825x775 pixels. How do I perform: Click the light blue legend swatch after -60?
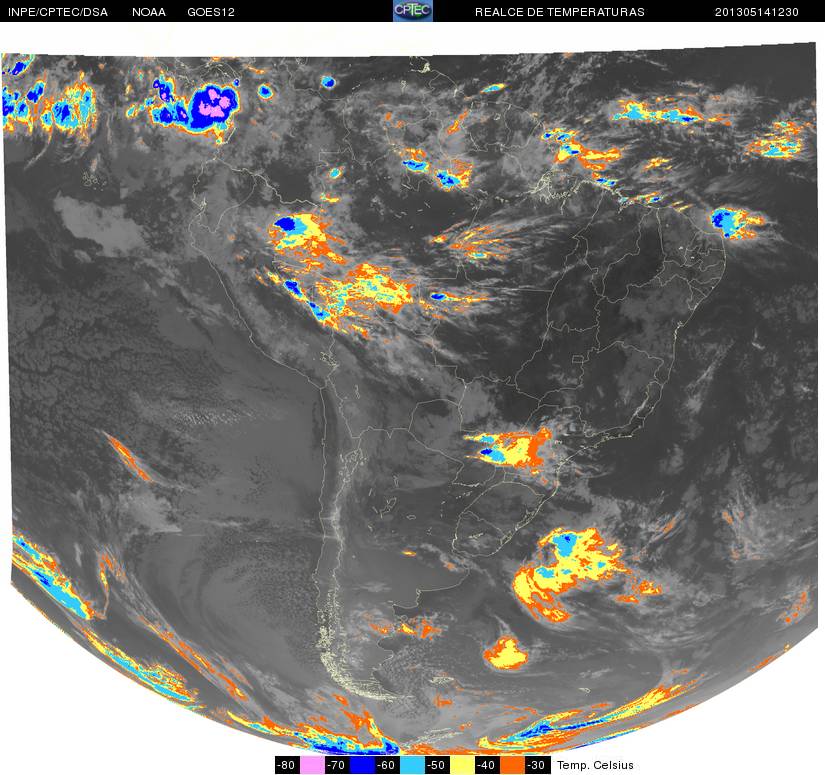[x=412, y=765]
